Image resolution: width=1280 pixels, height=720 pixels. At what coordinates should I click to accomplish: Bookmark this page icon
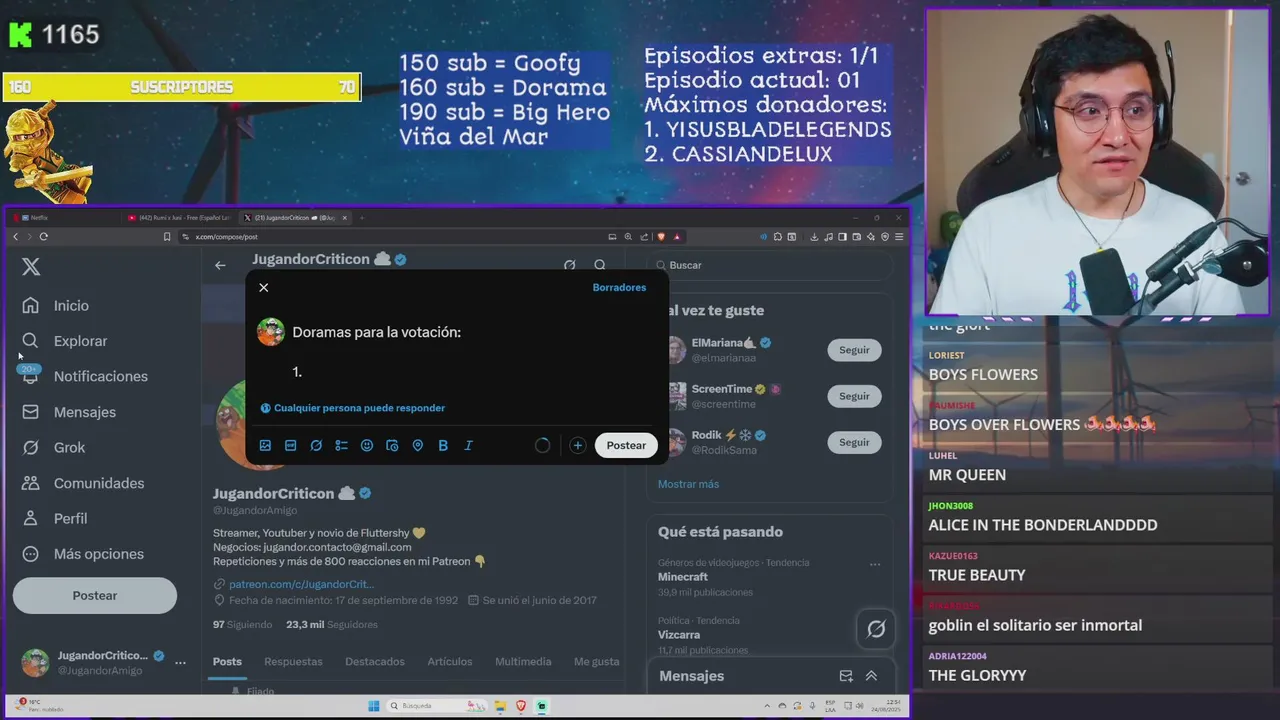(167, 237)
